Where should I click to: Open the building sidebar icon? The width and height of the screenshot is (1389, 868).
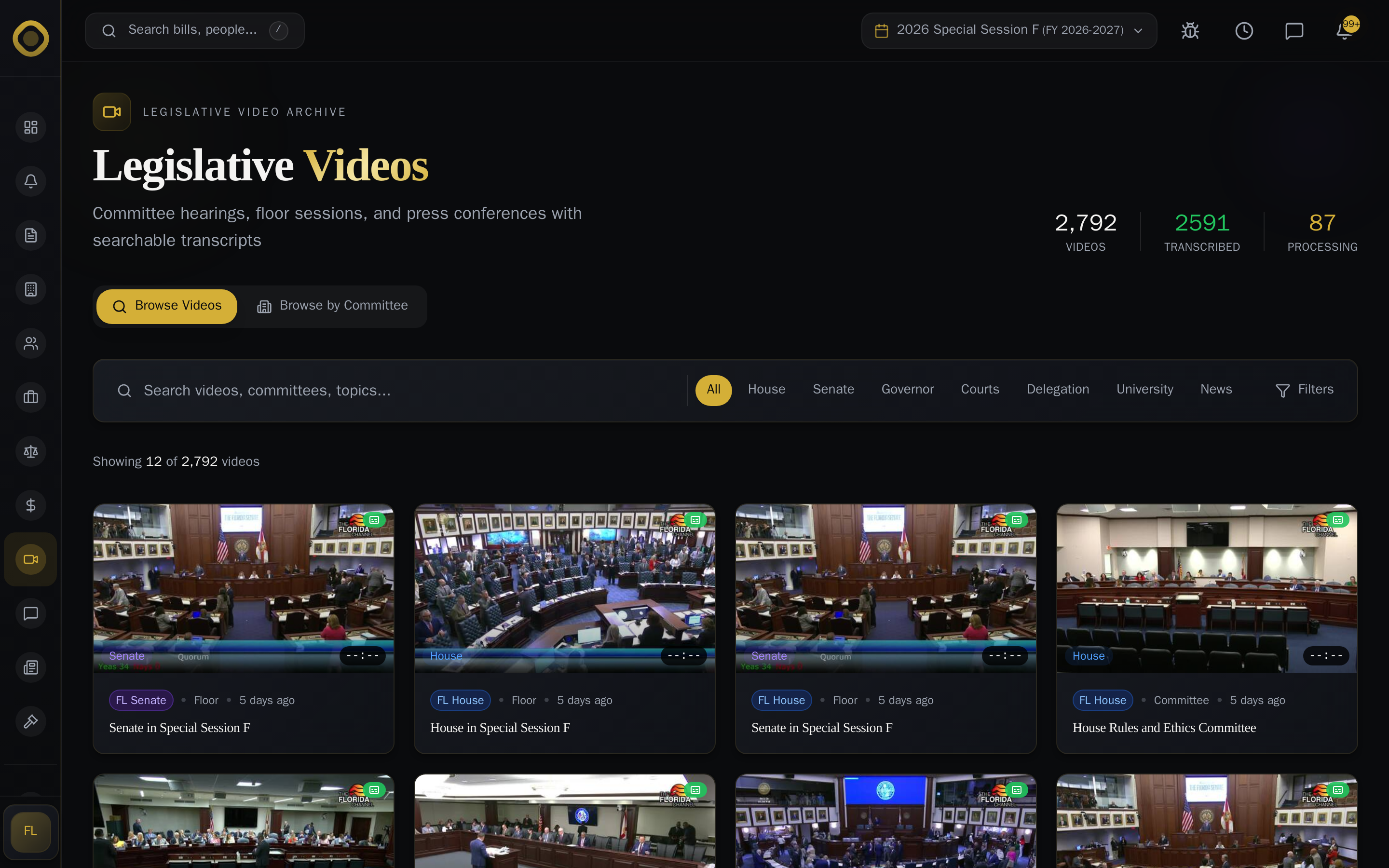[30, 289]
